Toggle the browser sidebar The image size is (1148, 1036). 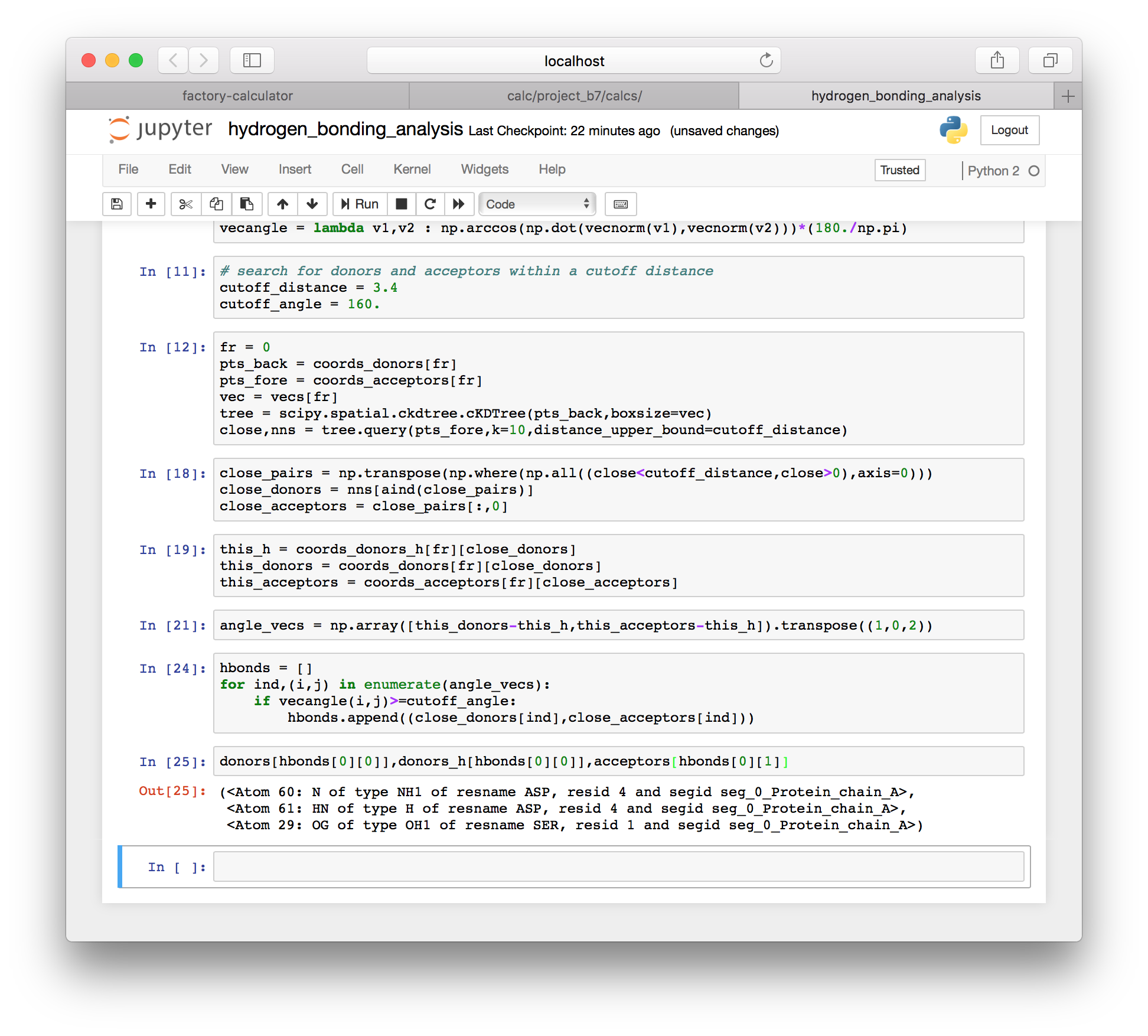pyautogui.click(x=252, y=60)
